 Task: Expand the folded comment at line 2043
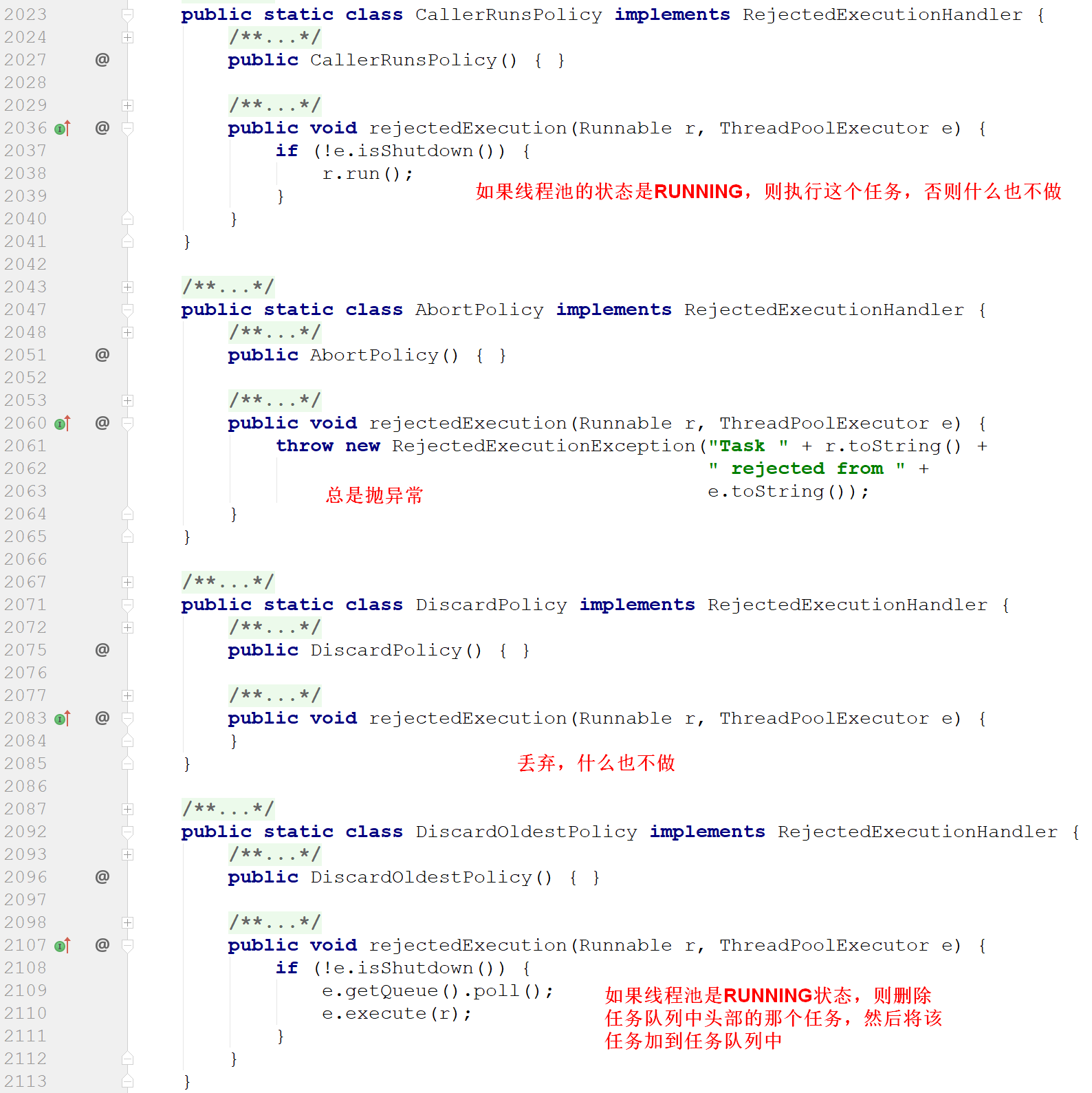click(127, 287)
